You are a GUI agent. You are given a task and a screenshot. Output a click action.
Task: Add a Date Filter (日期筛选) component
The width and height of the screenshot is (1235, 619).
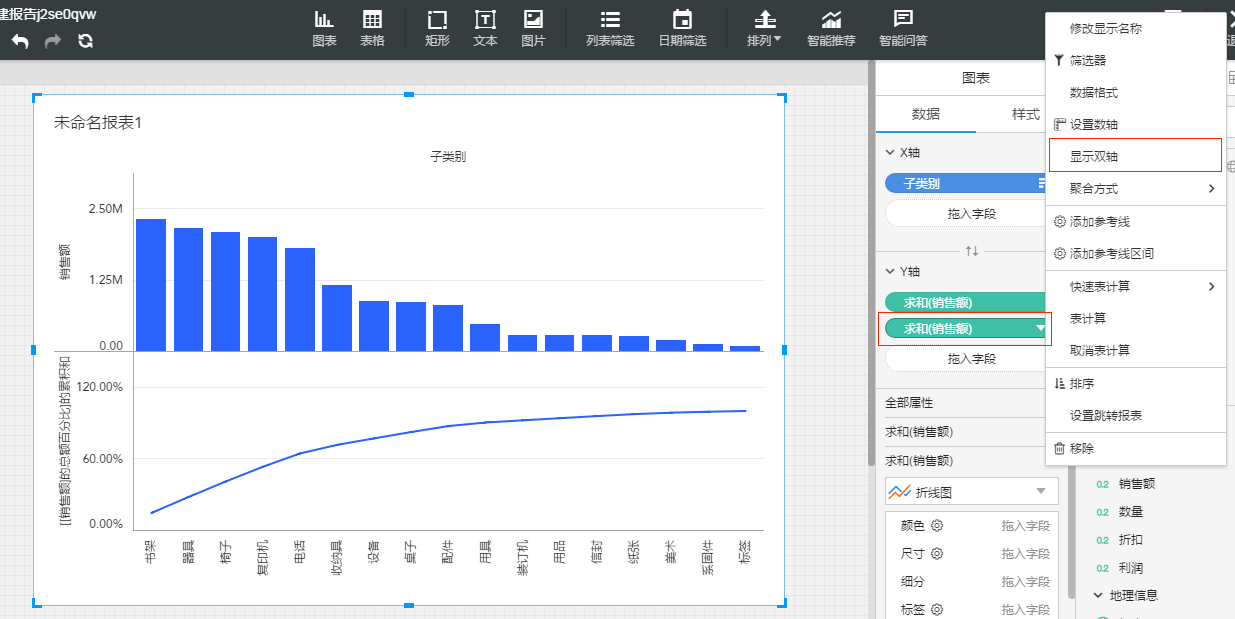pos(682,28)
